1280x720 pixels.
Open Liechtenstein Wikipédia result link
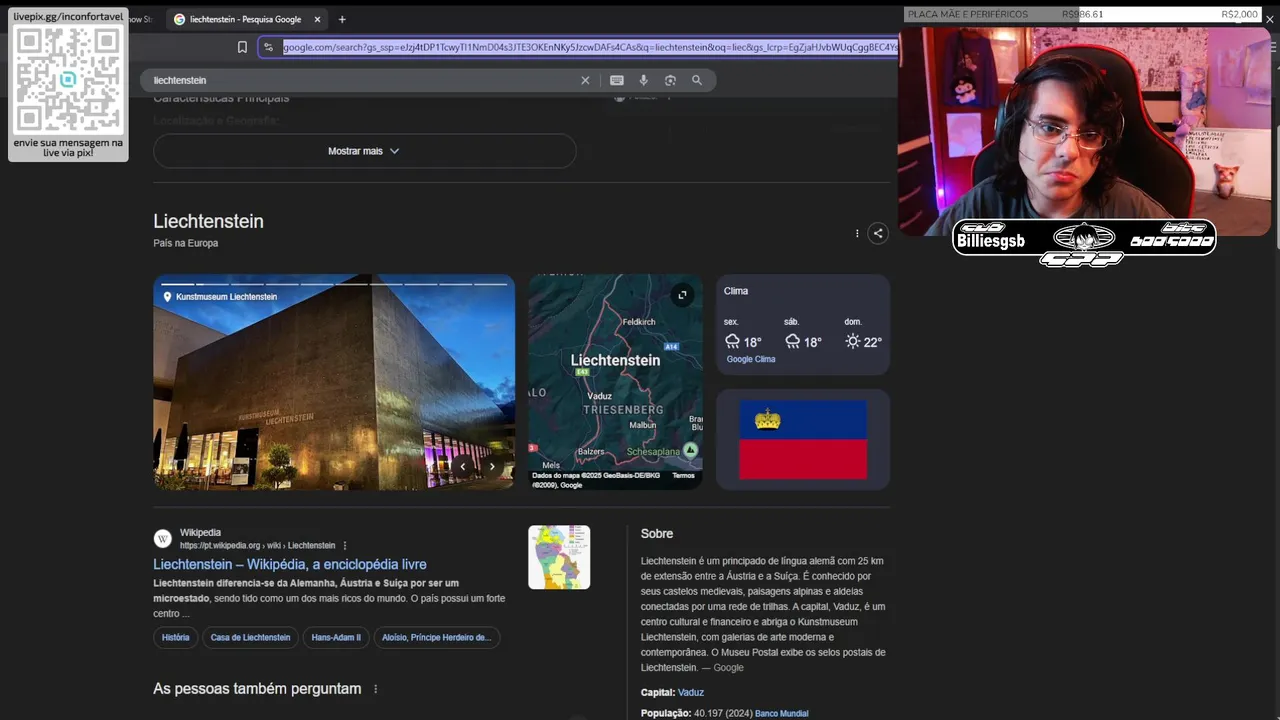tap(290, 564)
